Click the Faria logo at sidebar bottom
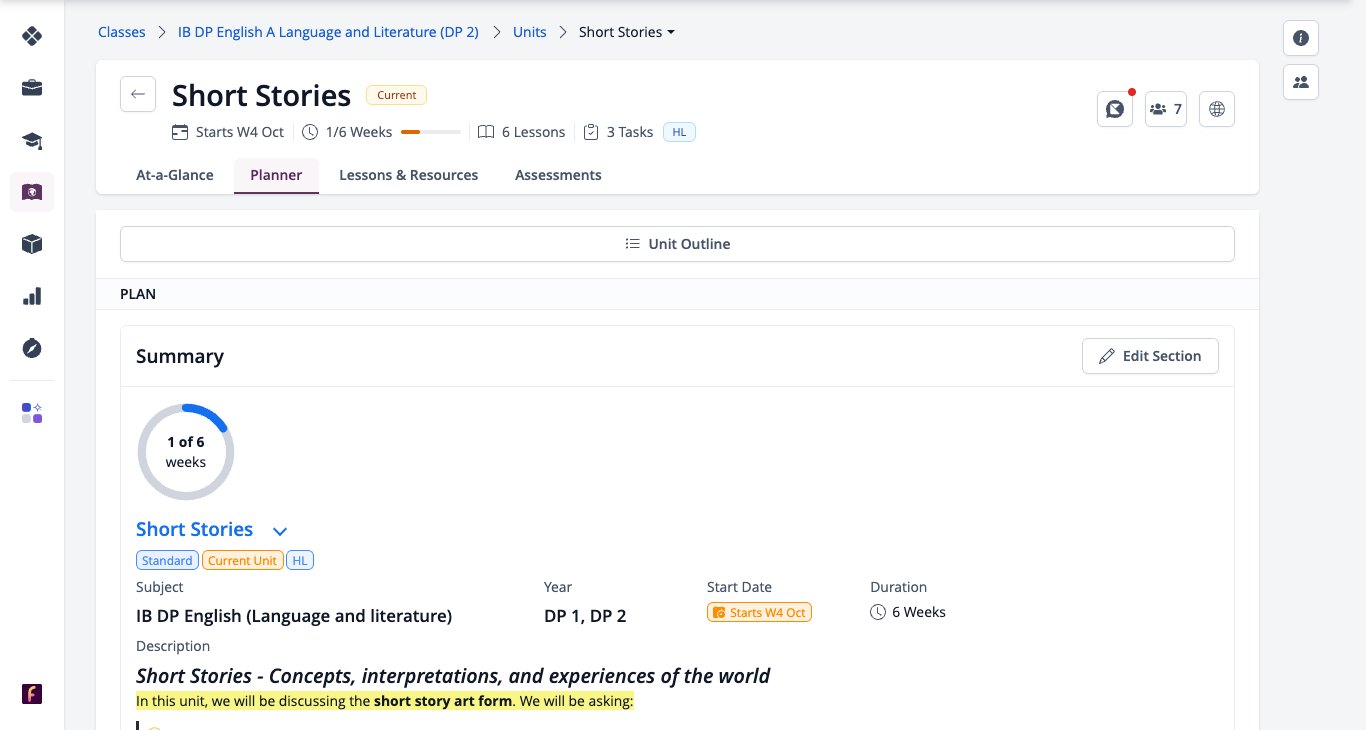1366x730 pixels. [x=32, y=694]
